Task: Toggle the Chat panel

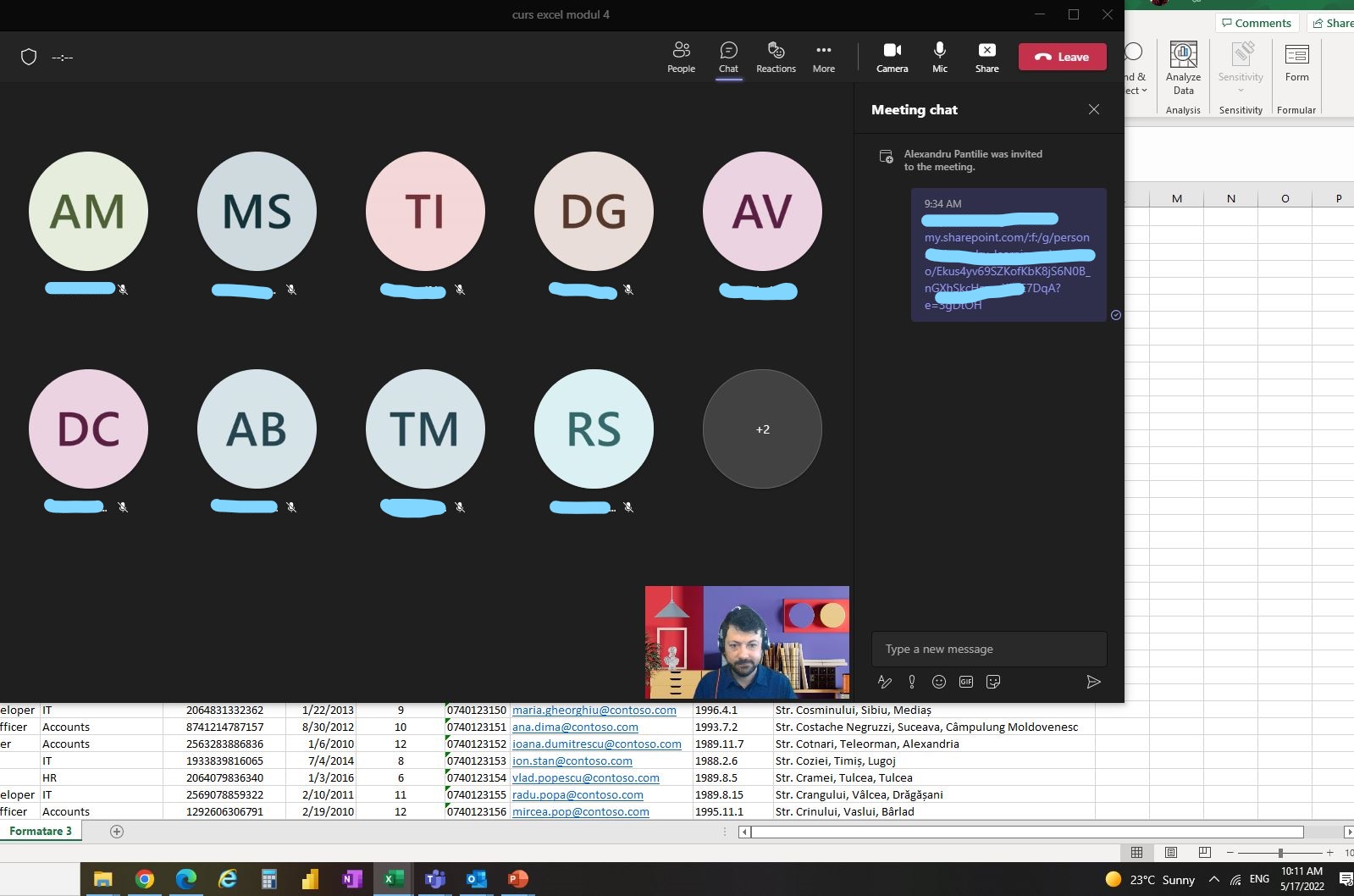Action: coord(728,57)
